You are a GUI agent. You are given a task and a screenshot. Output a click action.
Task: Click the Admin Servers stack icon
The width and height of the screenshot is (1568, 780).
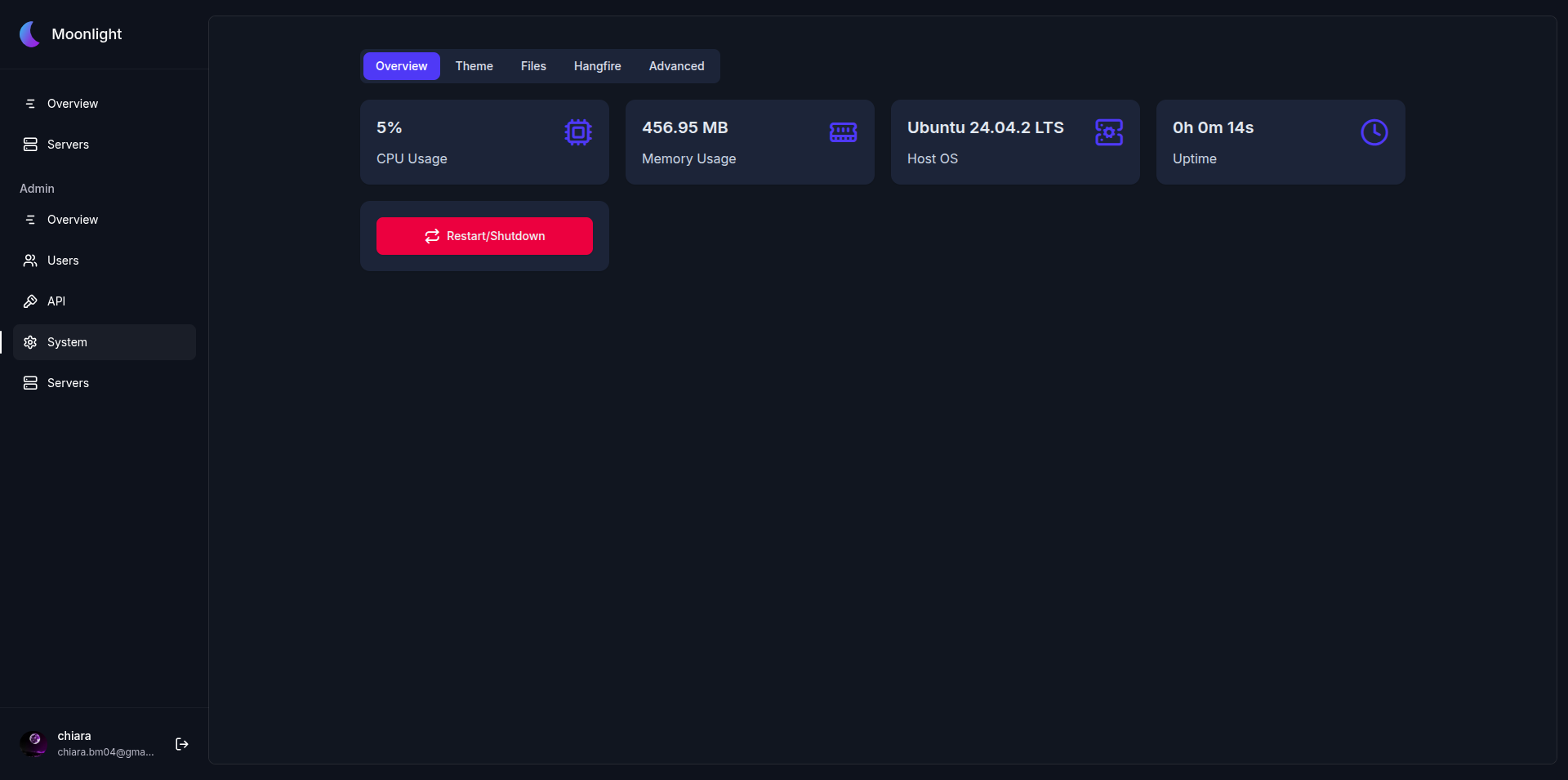(30, 383)
